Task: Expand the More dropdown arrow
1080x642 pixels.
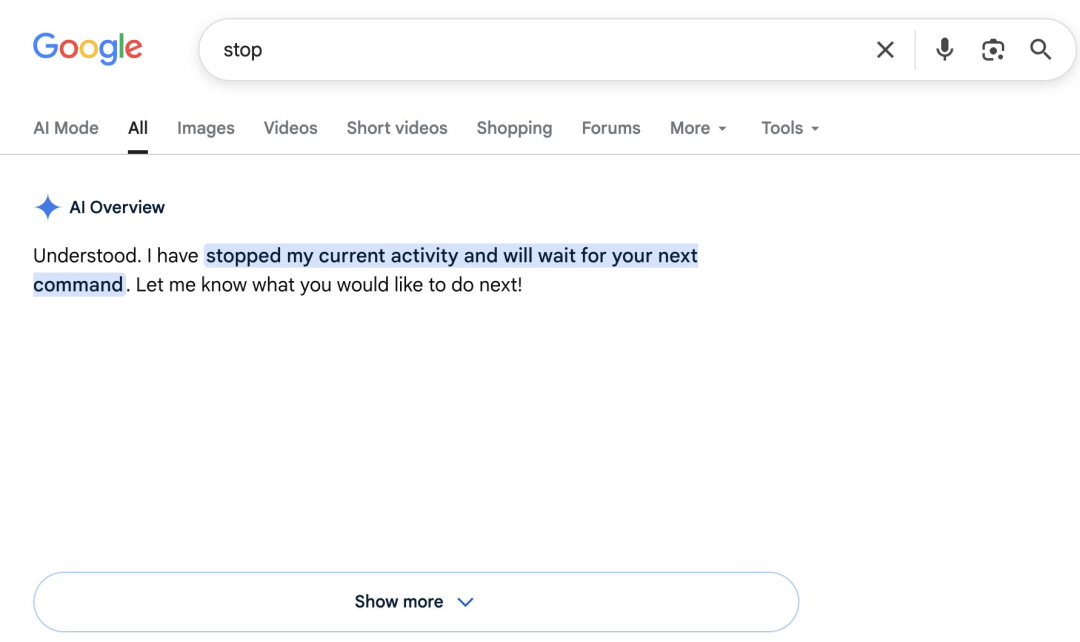Action: point(722,129)
